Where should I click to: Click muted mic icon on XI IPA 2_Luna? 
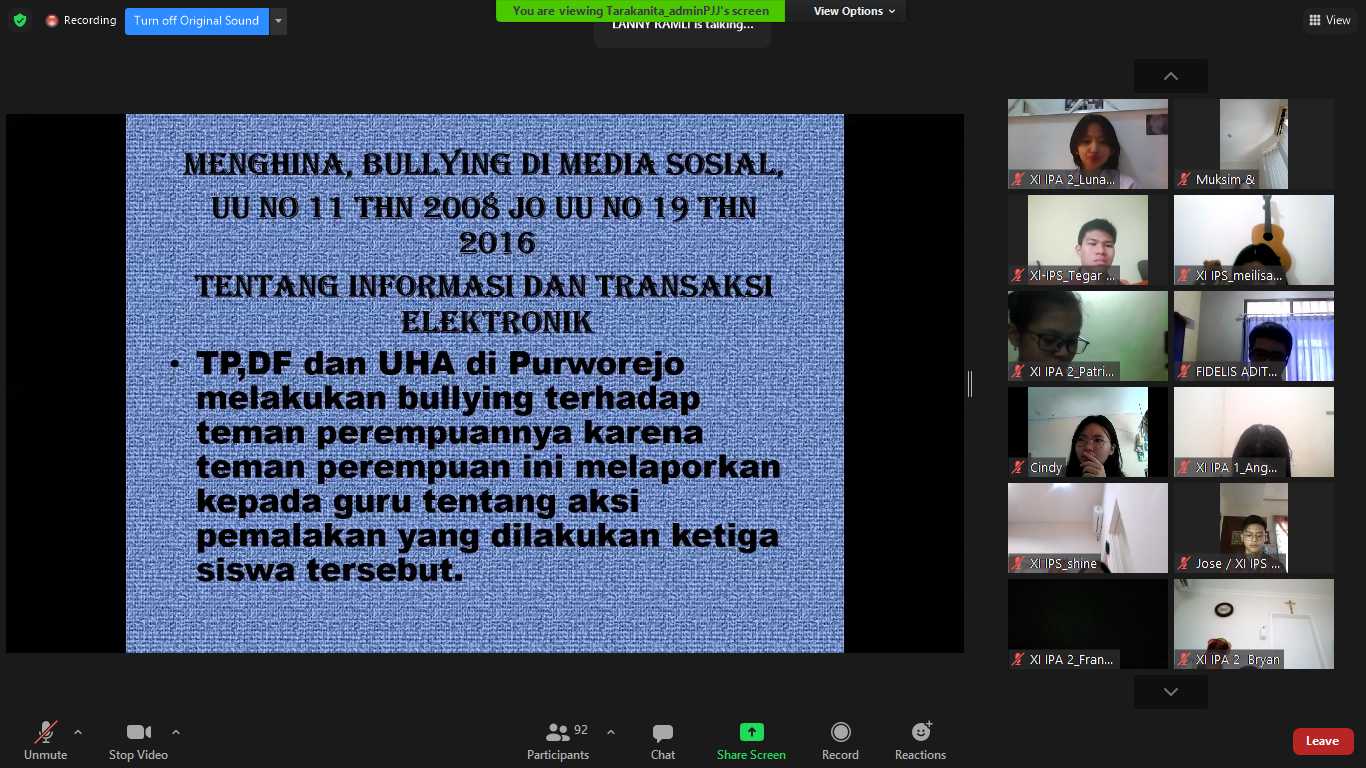(1019, 180)
